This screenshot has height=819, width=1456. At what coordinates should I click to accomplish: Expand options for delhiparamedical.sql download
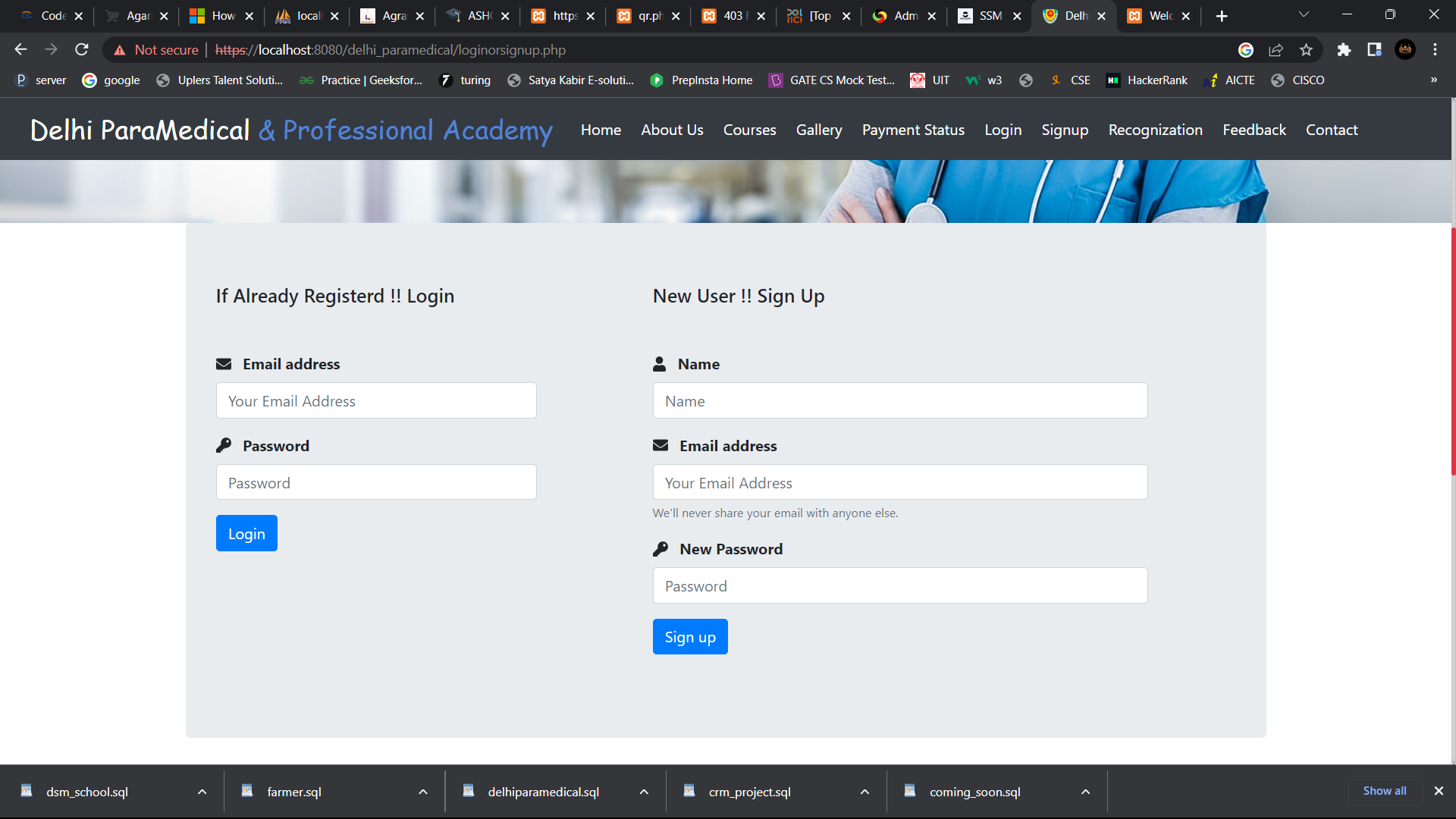pyautogui.click(x=644, y=792)
